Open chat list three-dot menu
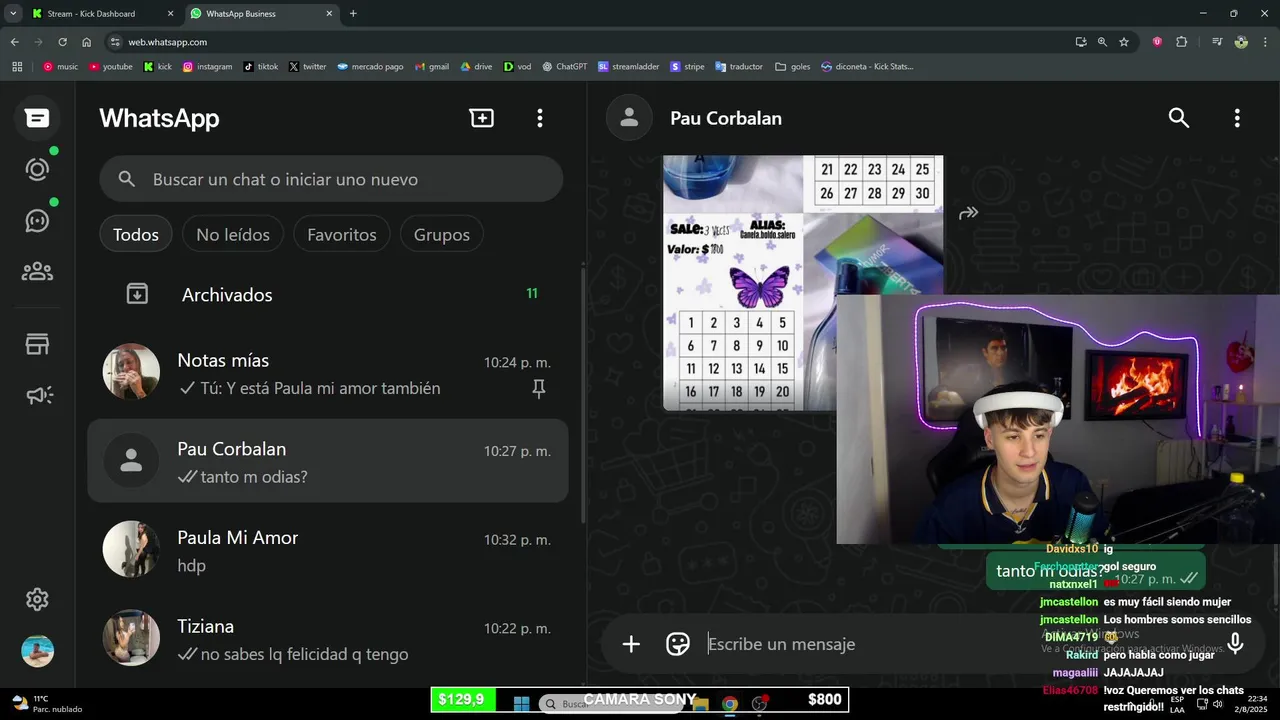 (540, 118)
